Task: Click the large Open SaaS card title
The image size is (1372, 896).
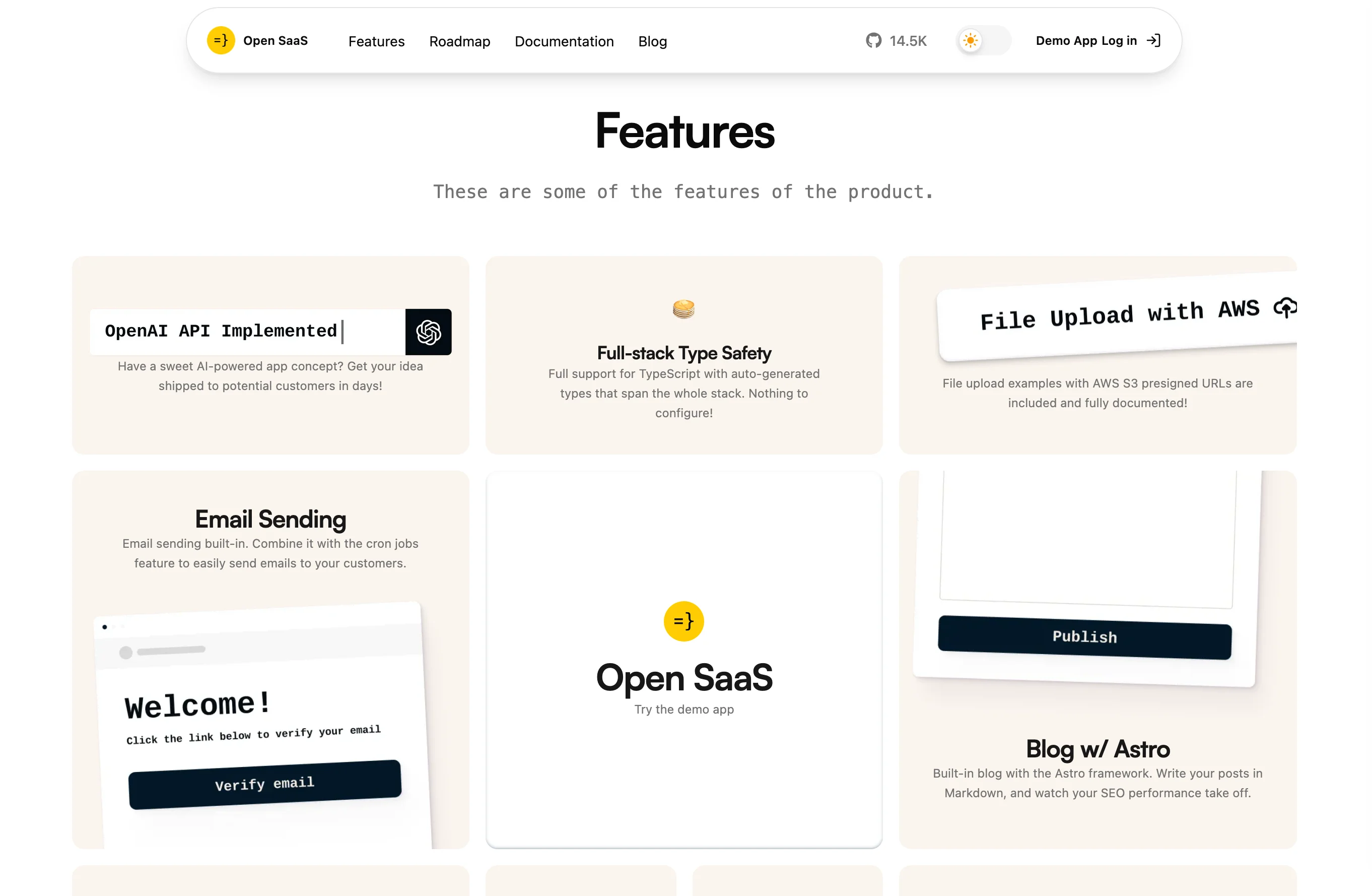Action: tap(683, 677)
